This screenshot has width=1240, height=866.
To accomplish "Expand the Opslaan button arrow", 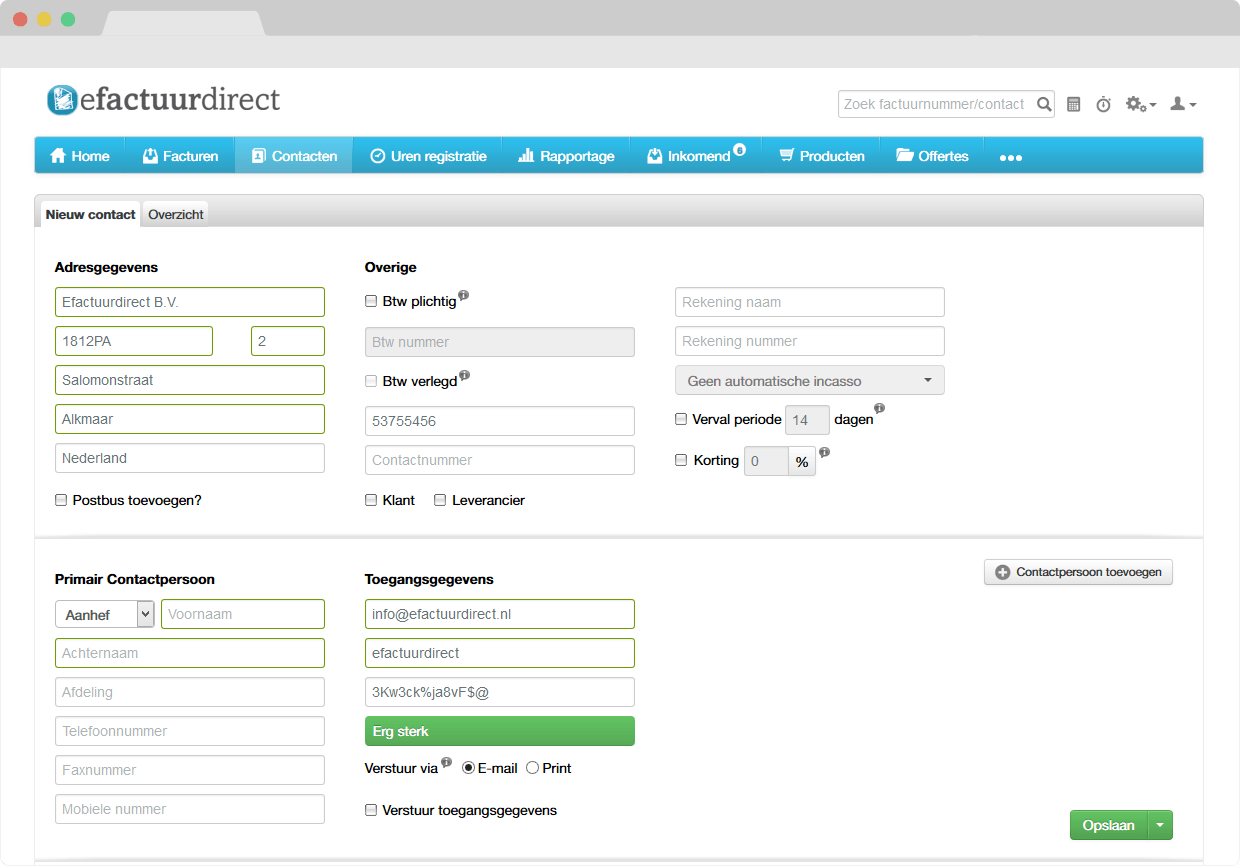I will click(x=1160, y=825).
